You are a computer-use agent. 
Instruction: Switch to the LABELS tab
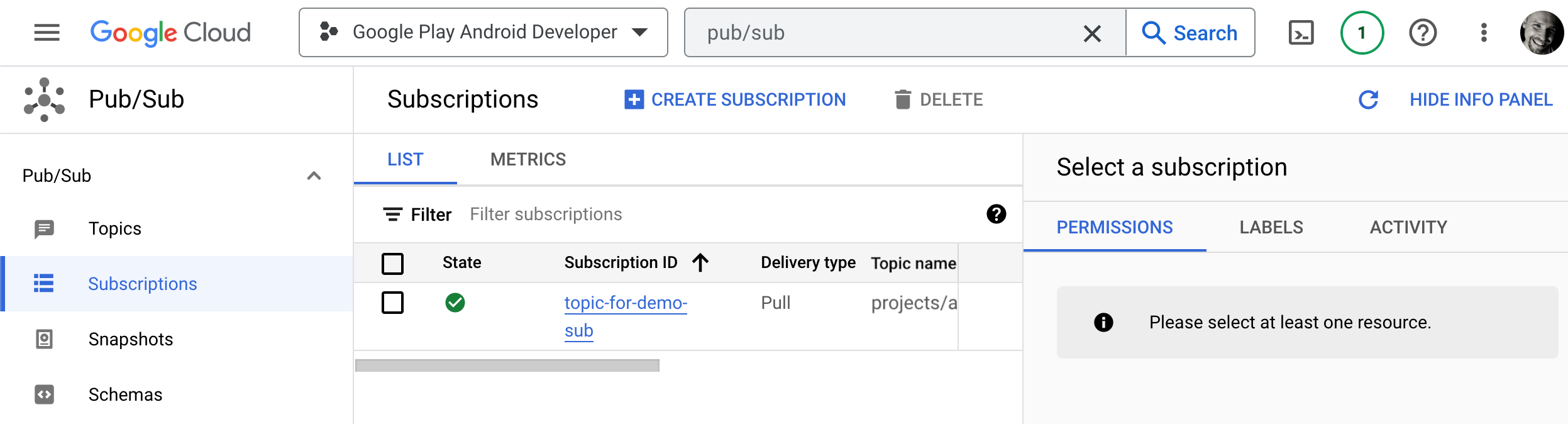[x=1271, y=227]
